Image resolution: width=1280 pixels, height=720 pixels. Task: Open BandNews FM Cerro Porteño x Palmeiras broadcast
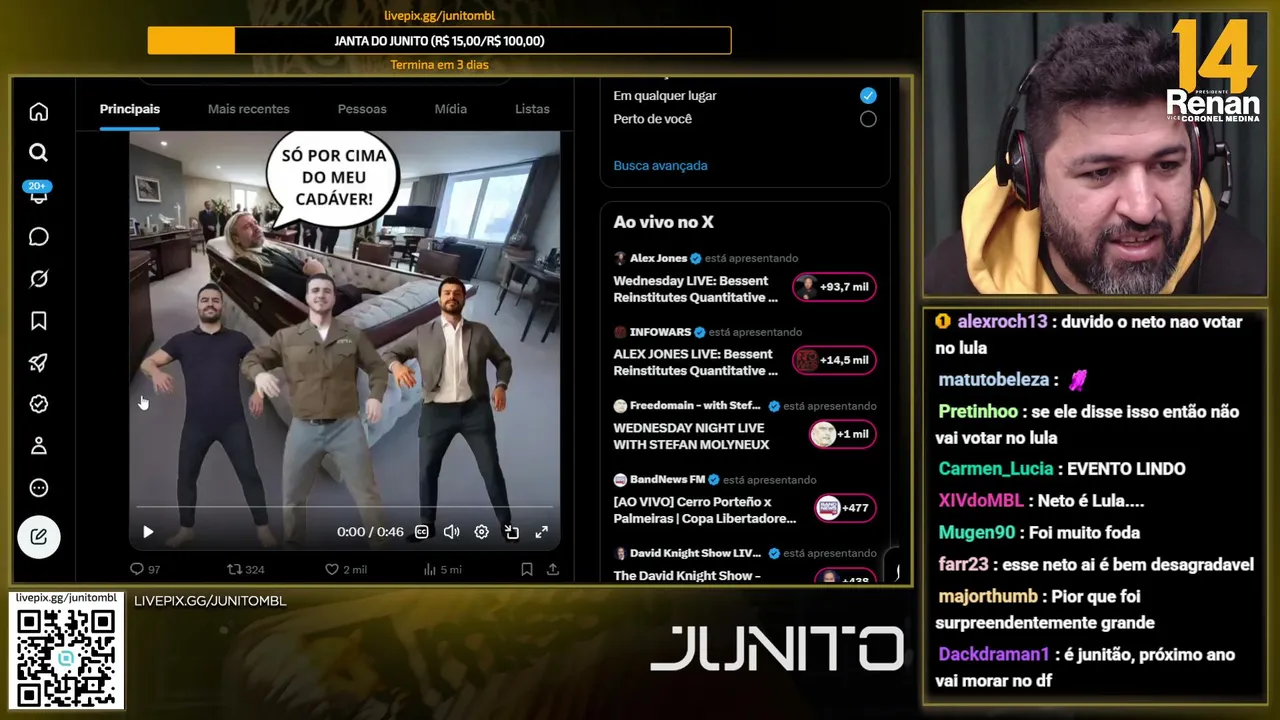click(x=704, y=510)
